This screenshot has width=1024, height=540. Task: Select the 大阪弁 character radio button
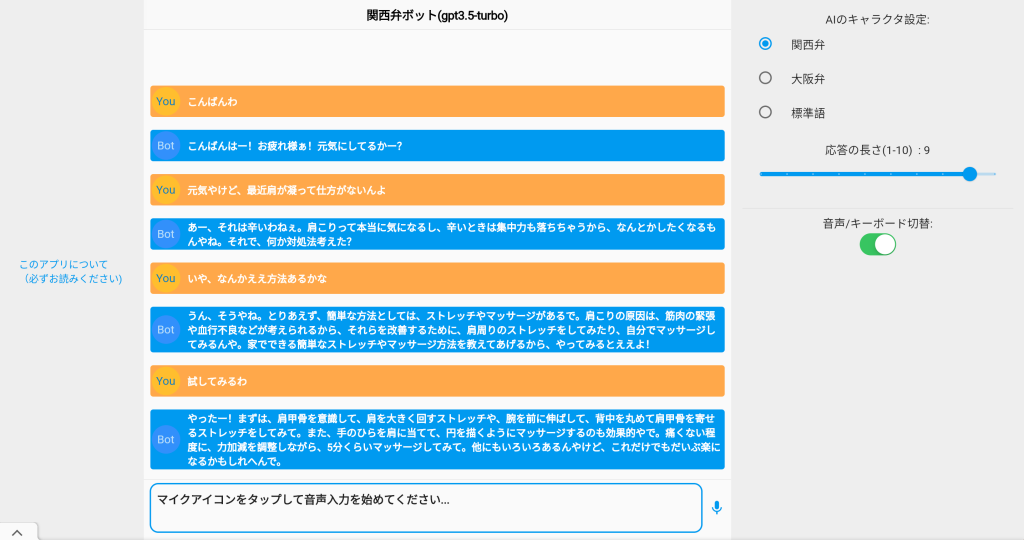pos(766,78)
